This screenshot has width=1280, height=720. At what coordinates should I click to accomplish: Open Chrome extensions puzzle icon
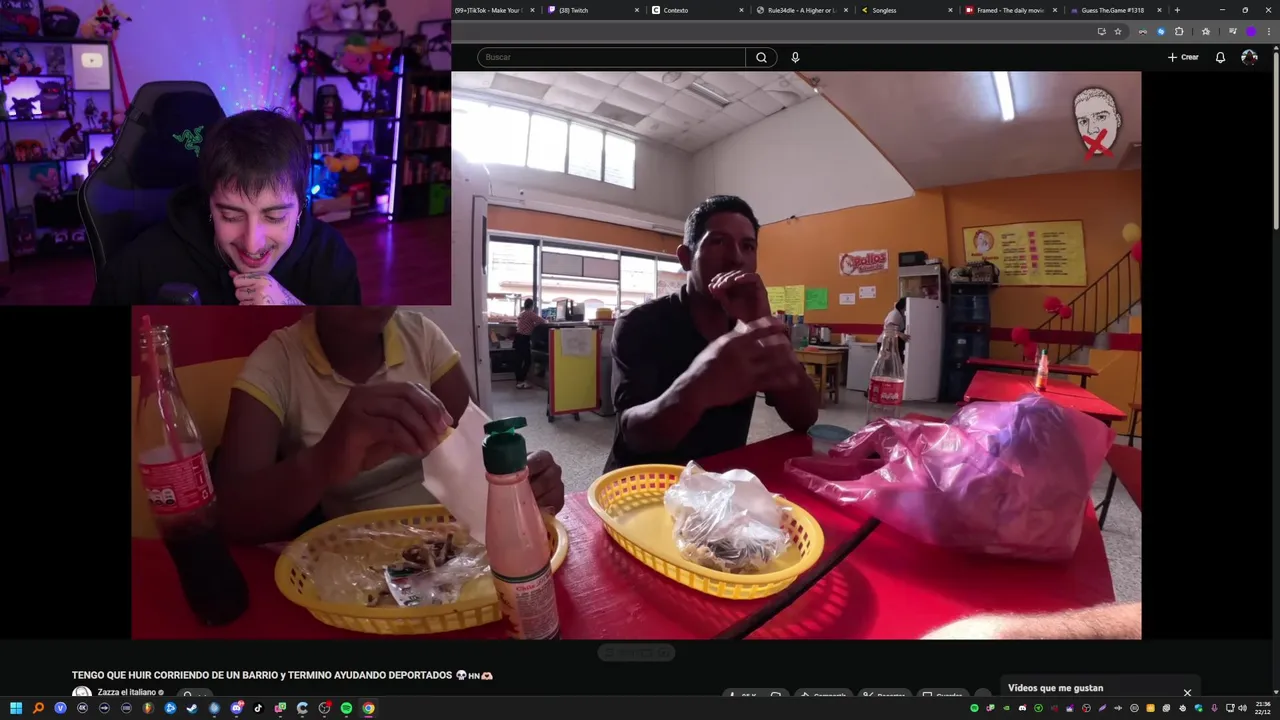pos(1179,31)
